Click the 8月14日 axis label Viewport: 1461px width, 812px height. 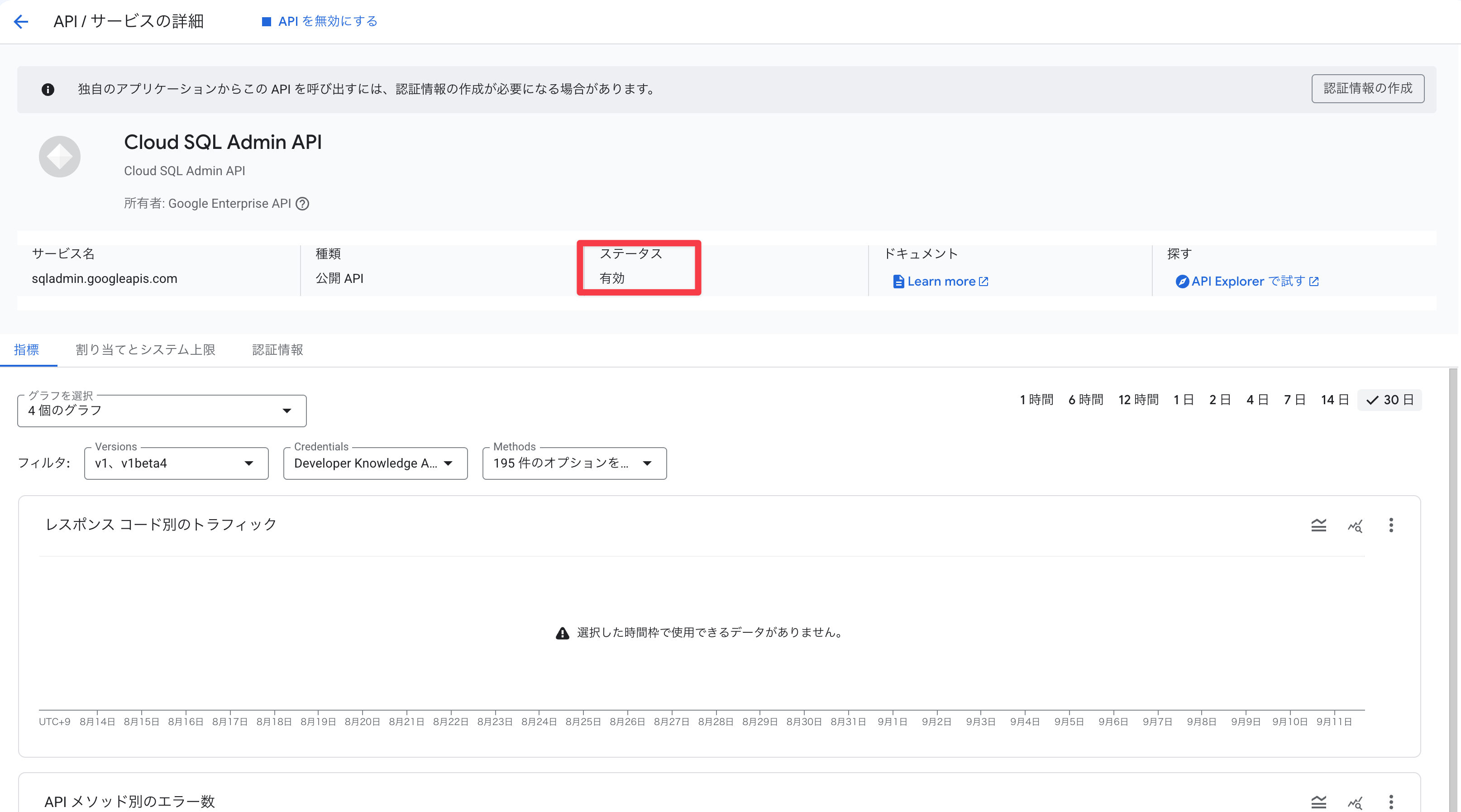point(97,722)
